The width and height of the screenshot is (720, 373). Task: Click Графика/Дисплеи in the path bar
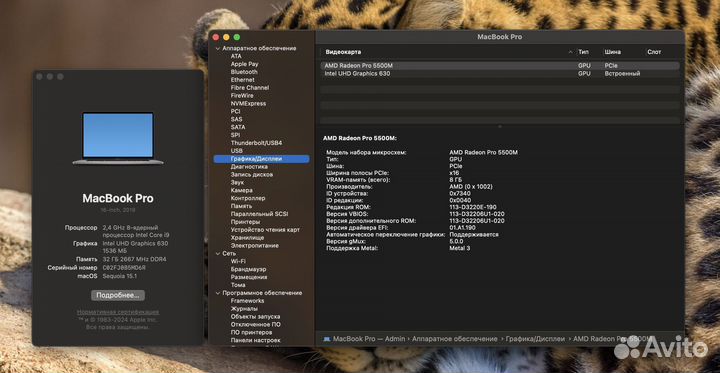(535, 339)
